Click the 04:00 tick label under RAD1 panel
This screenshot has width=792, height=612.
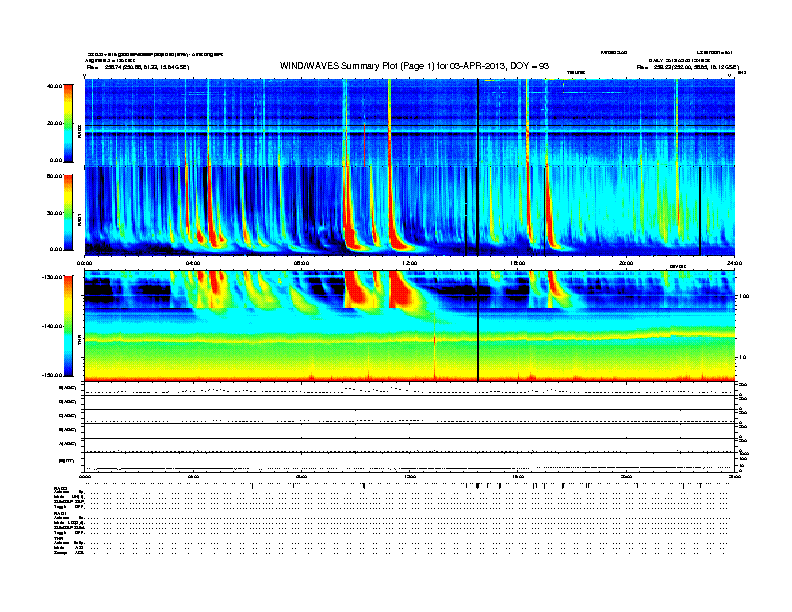pos(193,263)
